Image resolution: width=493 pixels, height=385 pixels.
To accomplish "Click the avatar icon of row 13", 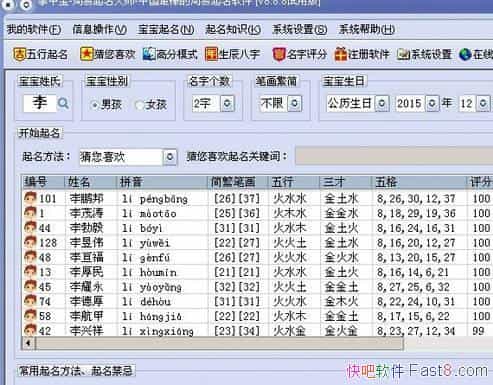I will click(x=30, y=272).
